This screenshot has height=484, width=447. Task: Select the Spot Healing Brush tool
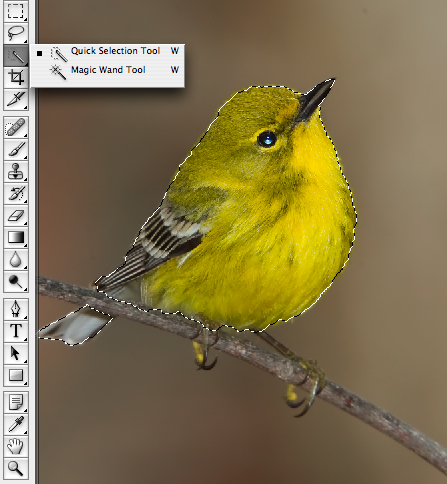(16, 127)
